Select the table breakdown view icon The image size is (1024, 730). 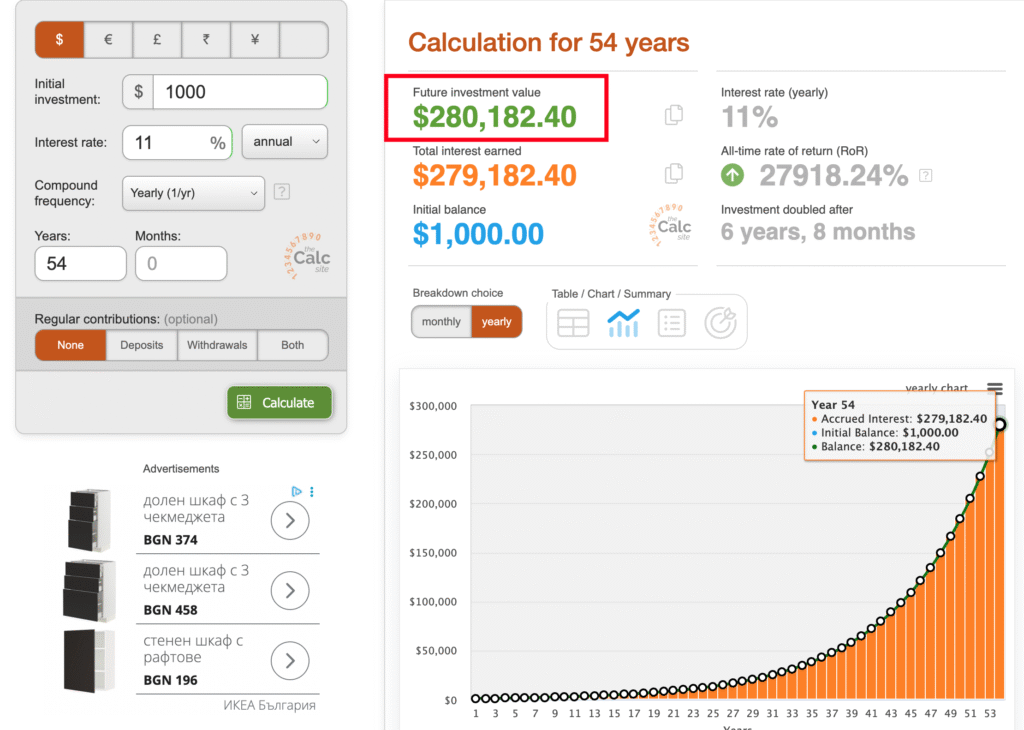573,323
